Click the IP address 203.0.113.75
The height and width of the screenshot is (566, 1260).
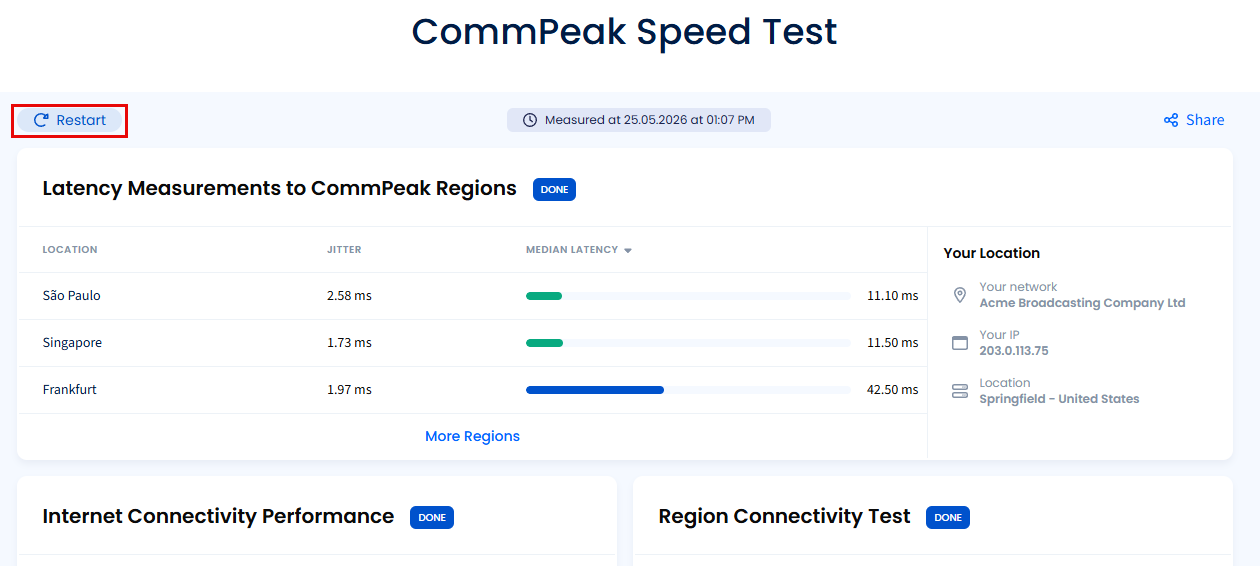(x=1014, y=351)
